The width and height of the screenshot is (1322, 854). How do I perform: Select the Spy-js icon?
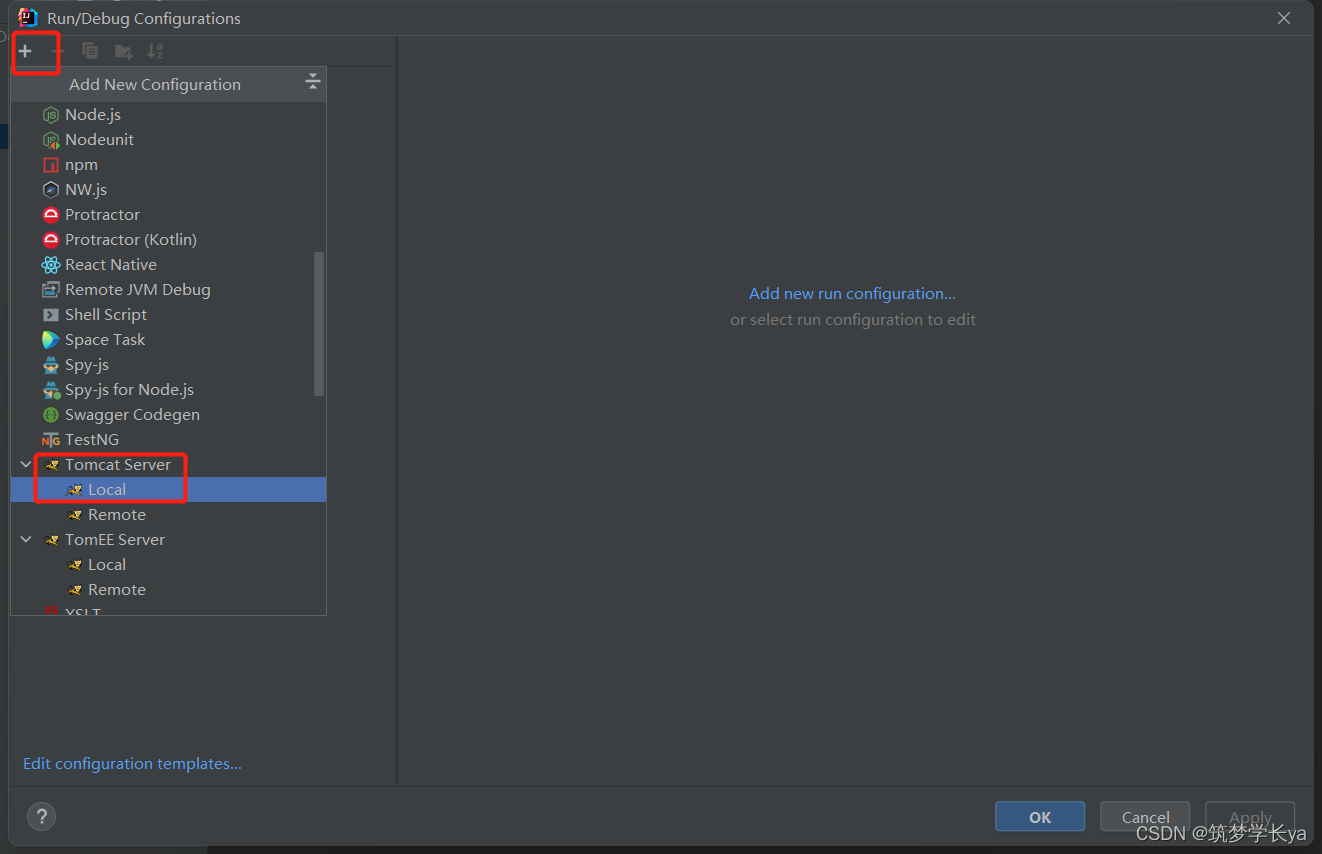tap(51, 365)
